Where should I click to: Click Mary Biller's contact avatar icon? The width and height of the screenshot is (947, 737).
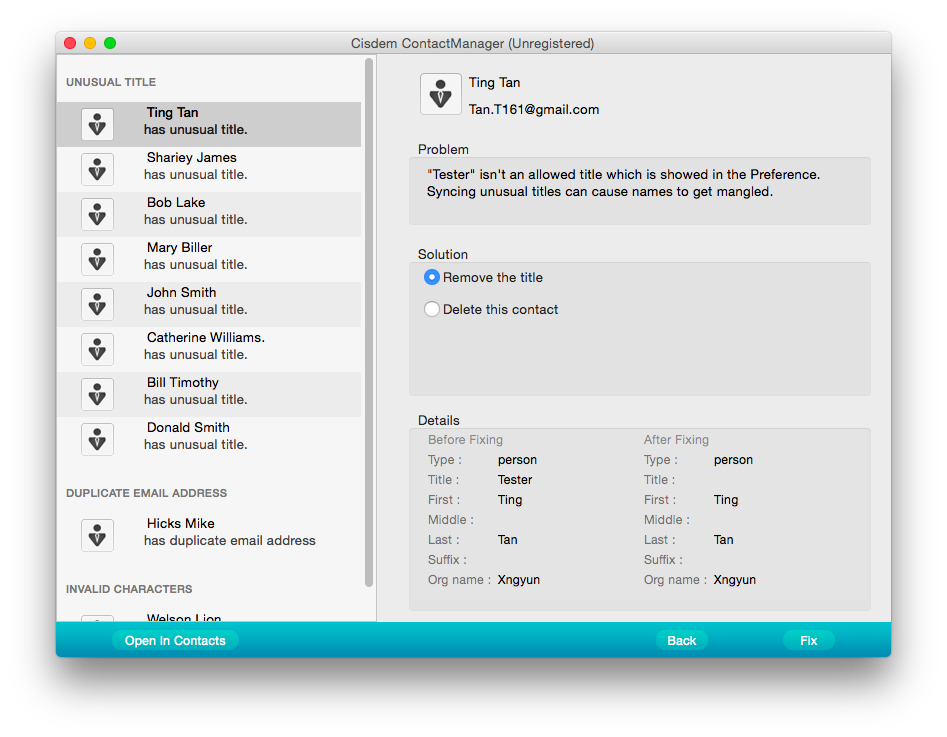click(x=97, y=259)
